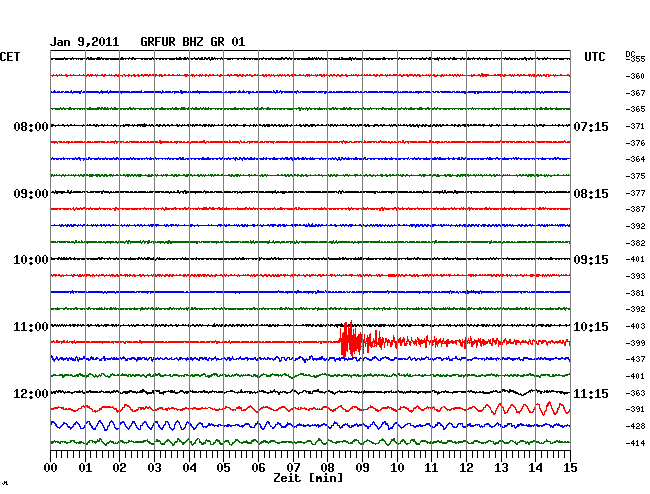650x494 pixels.
Task: Click minute tick label "04" on x-axis
Action: point(189,468)
